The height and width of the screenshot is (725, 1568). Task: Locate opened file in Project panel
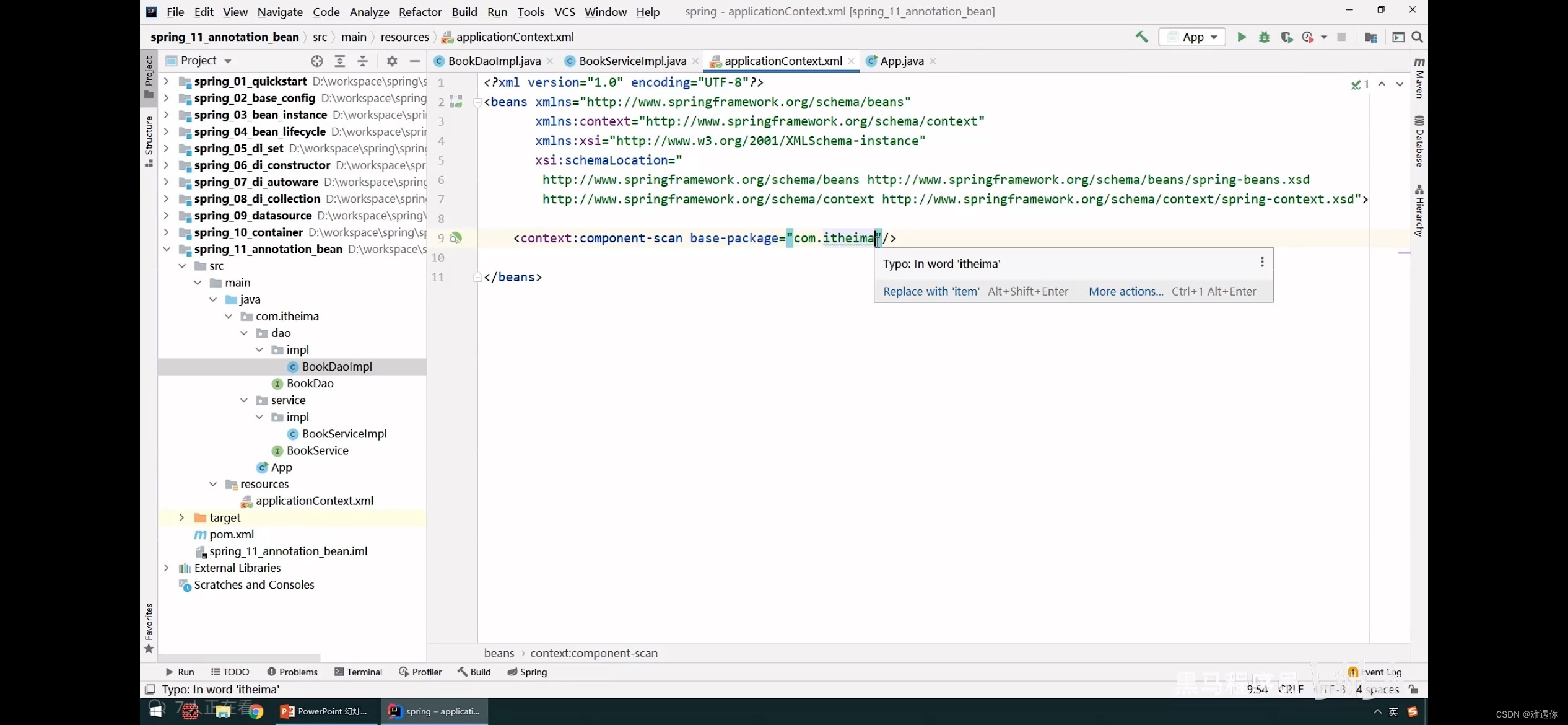[x=317, y=61]
